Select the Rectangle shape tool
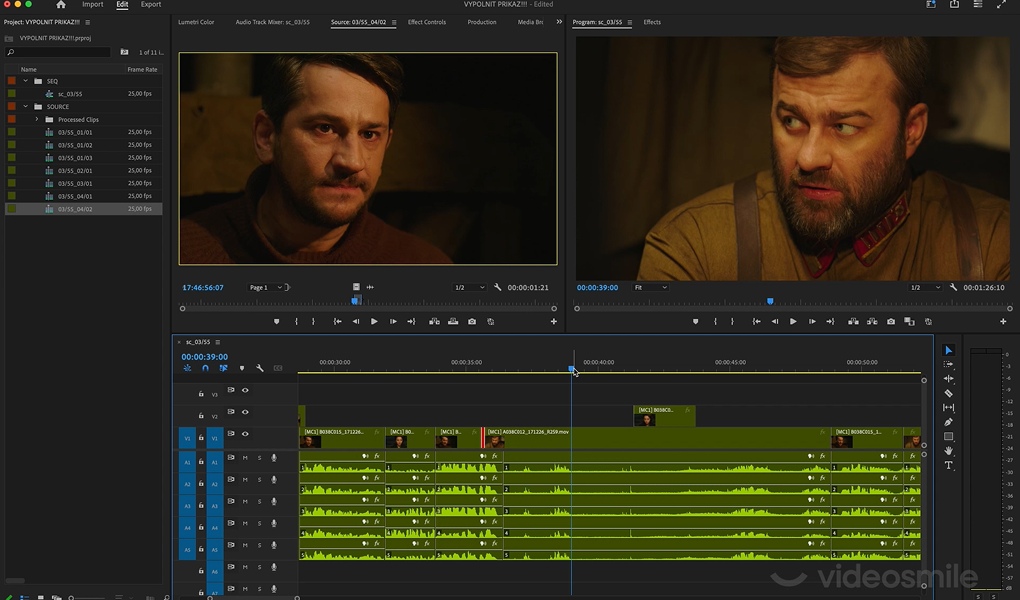 [x=948, y=436]
